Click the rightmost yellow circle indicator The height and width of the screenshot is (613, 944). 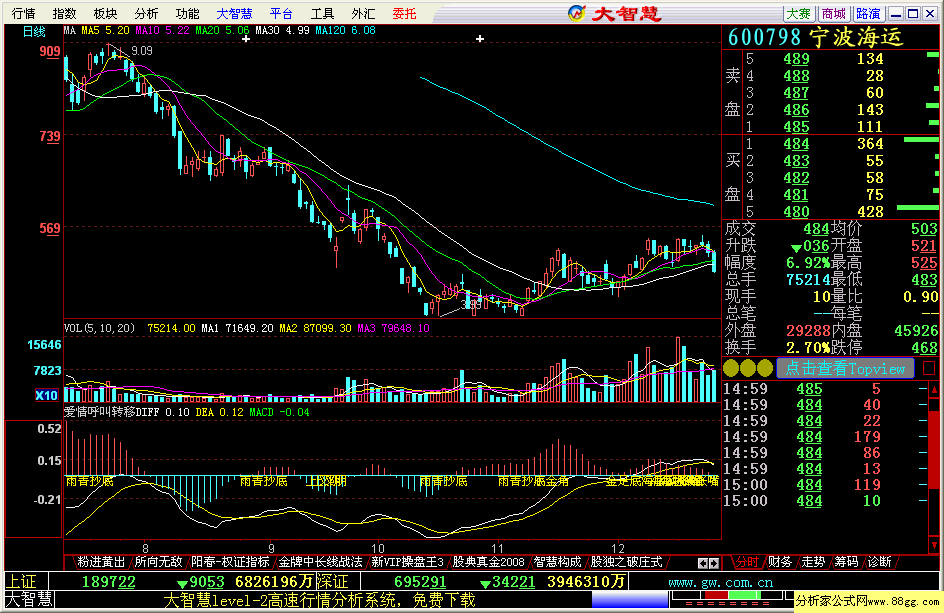[765, 368]
